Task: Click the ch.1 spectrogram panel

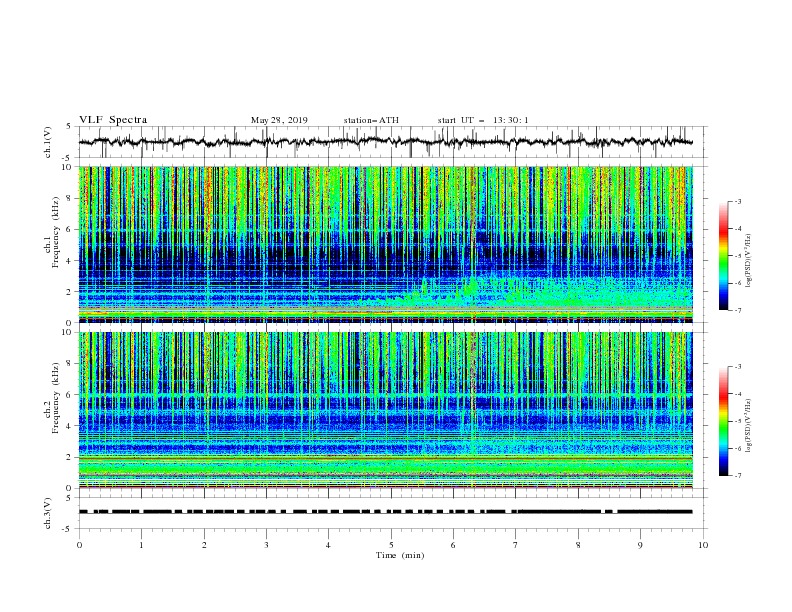Action: [386, 244]
